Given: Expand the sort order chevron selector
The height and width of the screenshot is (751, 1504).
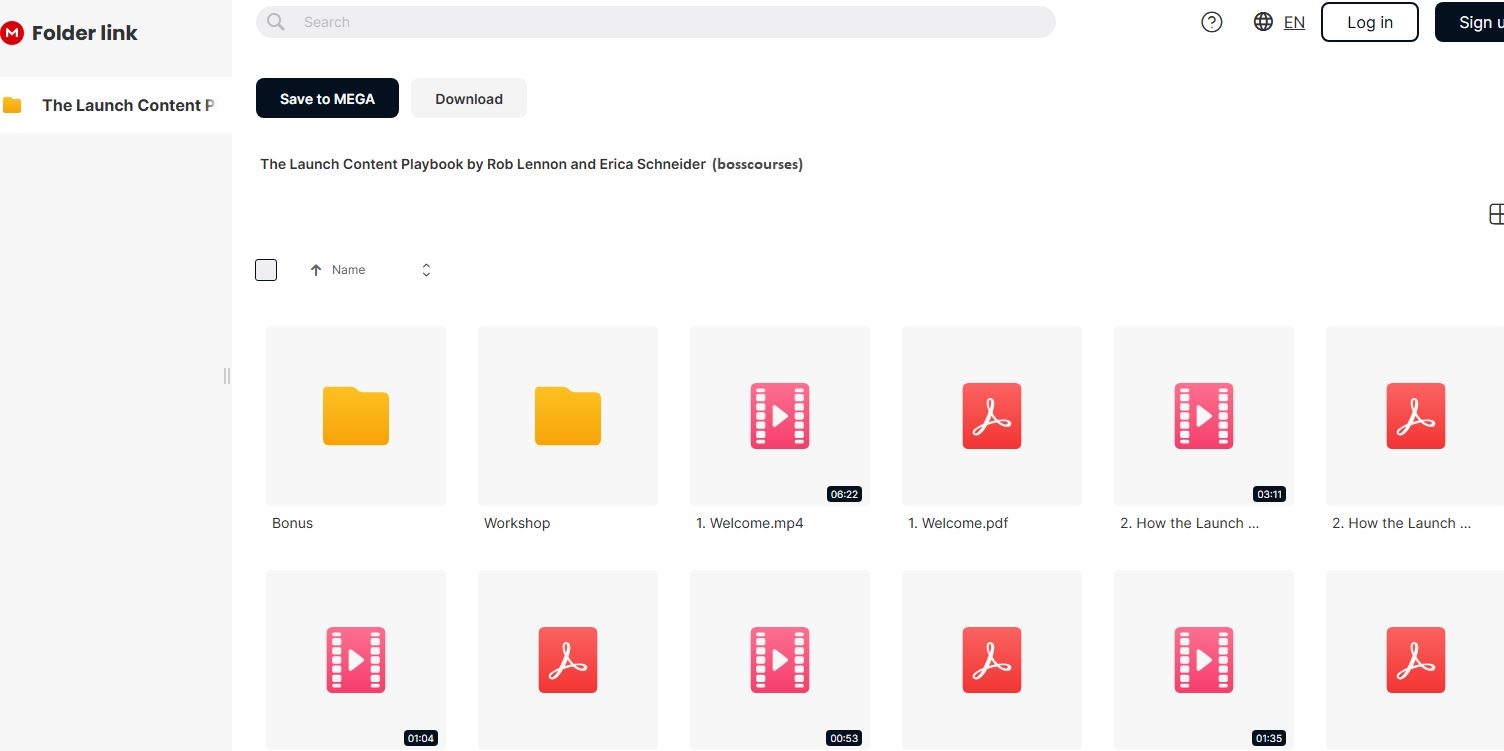Looking at the screenshot, I should (x=426, y=270).
